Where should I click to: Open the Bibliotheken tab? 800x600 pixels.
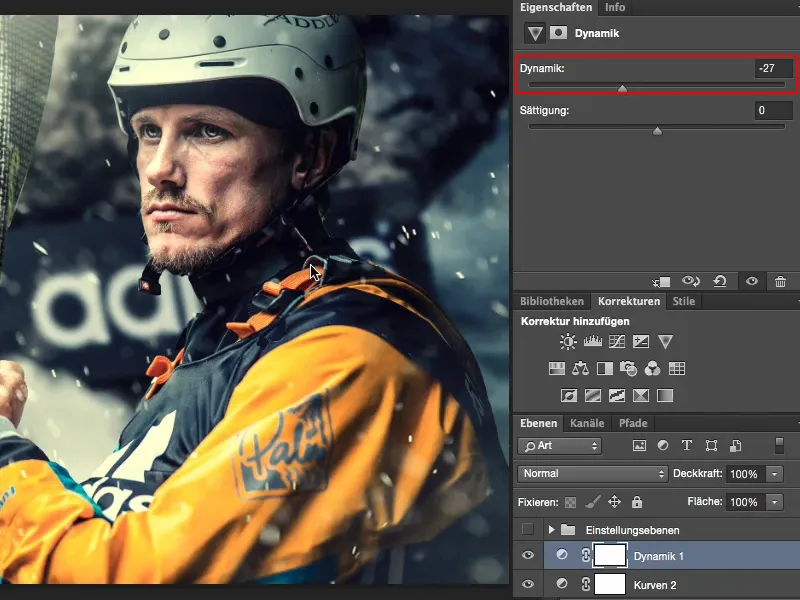click(552, 301)
